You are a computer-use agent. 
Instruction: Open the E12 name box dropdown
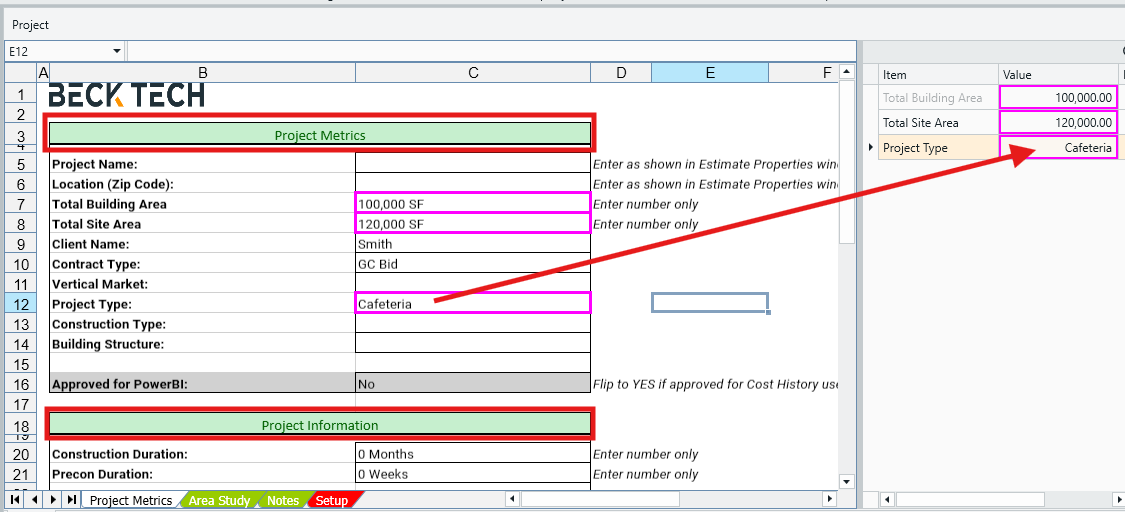(x=116, y=51)
